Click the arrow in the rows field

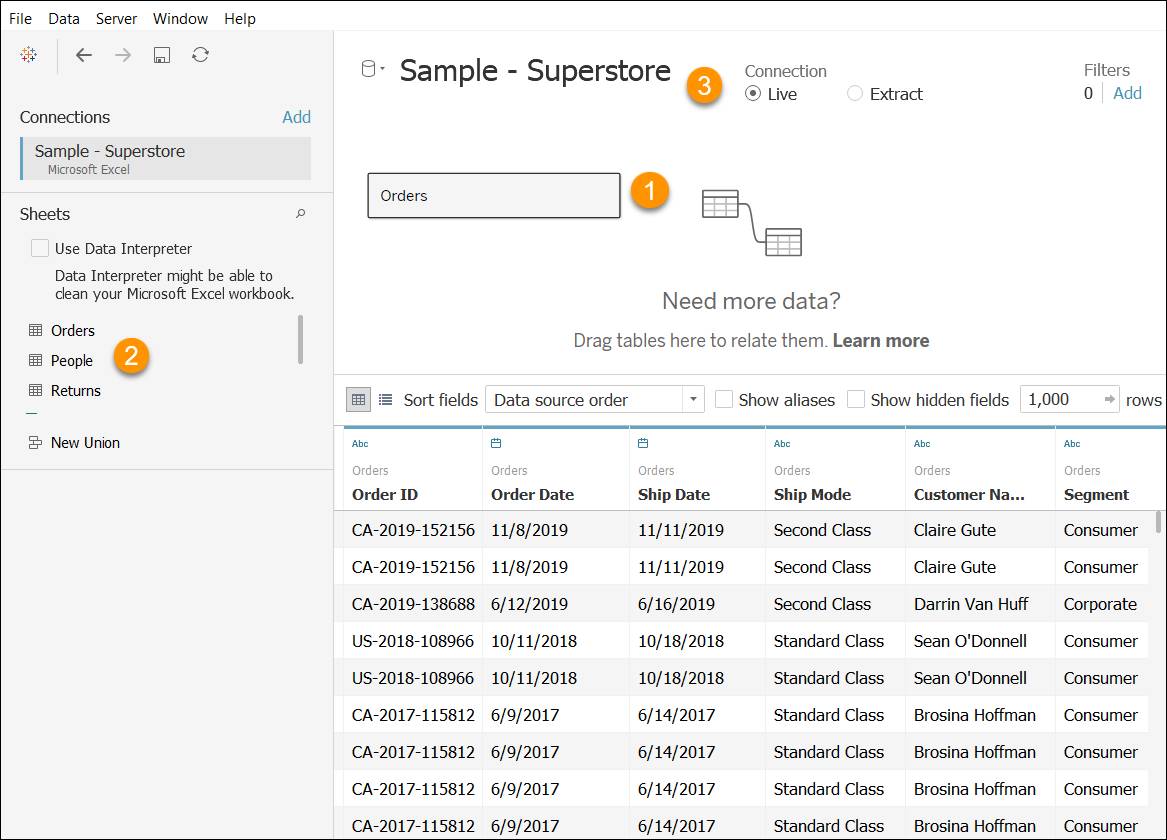coord(1110,400)
